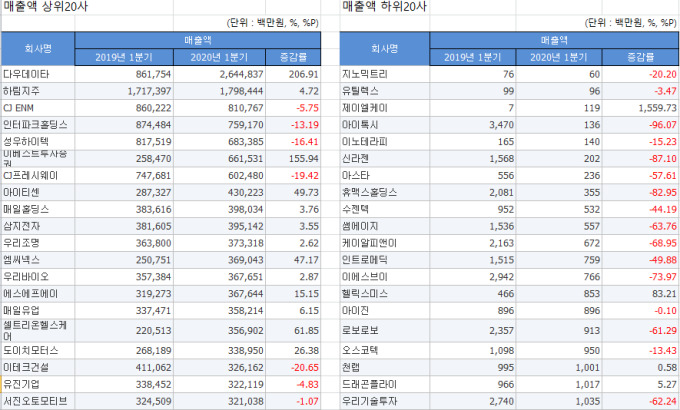Select the '매출액 하위20사' title cell

coord(384,7)
